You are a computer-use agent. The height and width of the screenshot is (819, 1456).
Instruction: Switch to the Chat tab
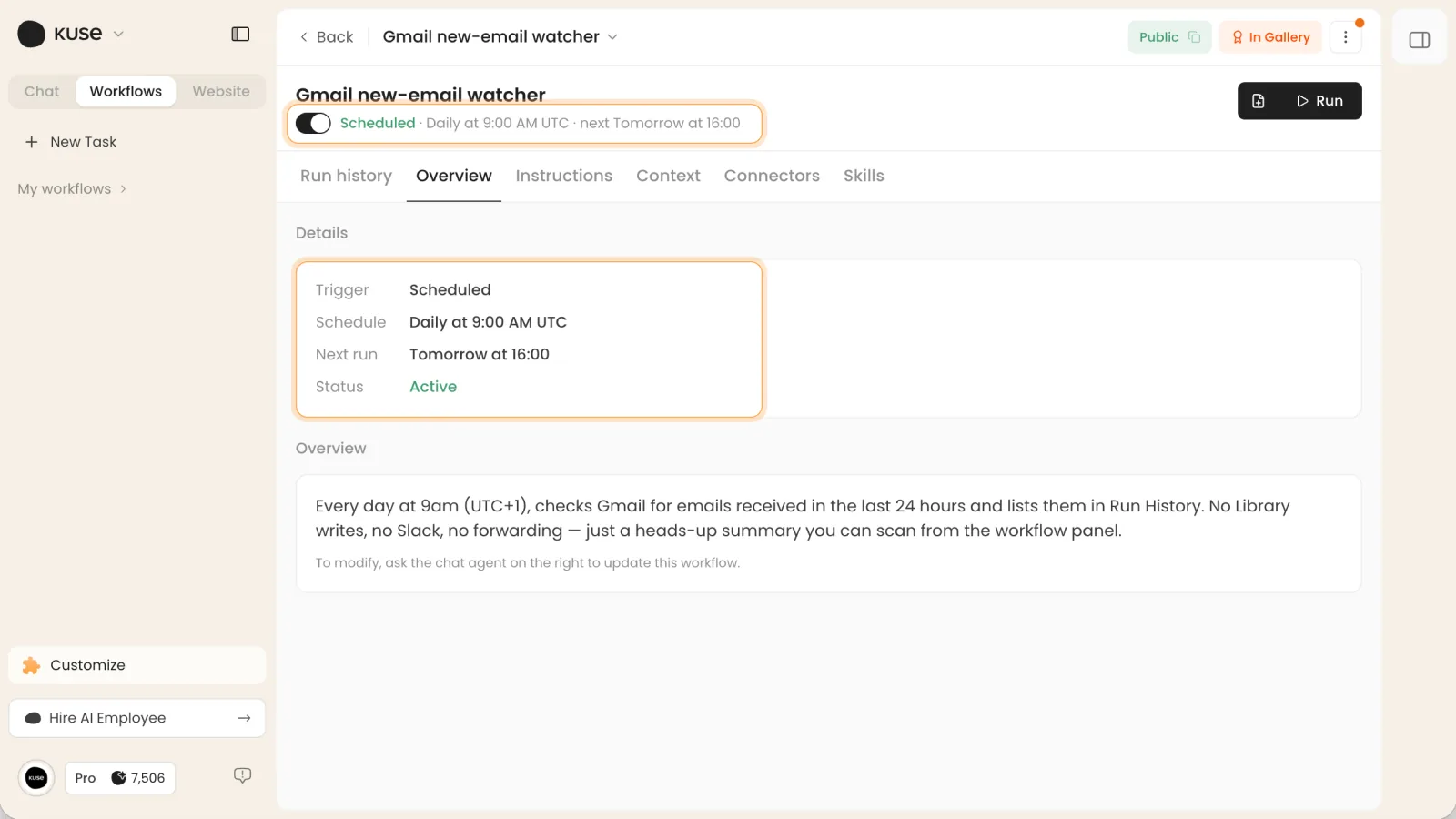click(x=42, y=91)
